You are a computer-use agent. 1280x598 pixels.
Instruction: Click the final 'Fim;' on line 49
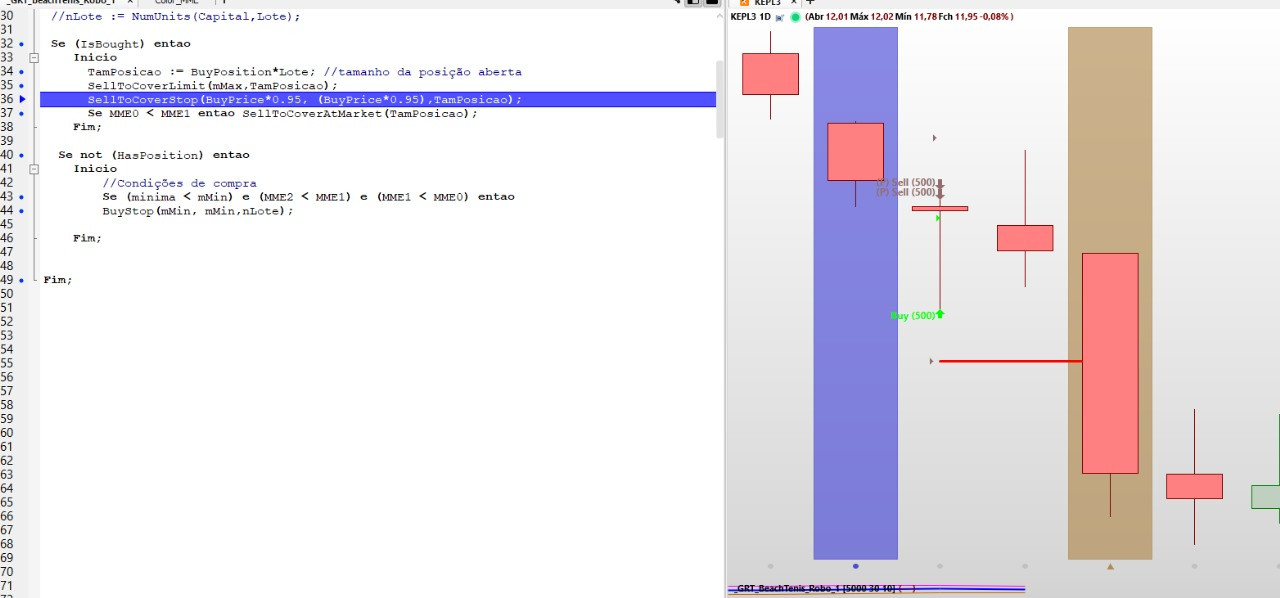58,280
